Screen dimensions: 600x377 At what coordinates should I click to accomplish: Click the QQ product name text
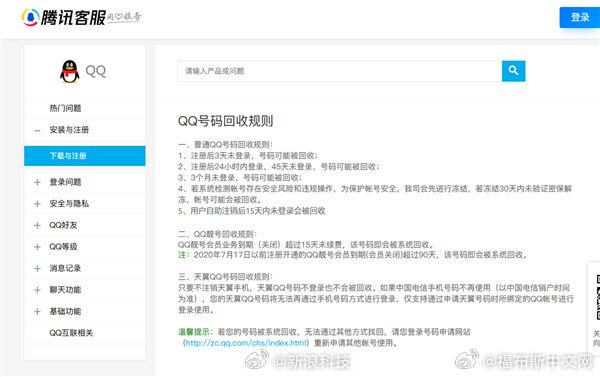coord(96,71)
